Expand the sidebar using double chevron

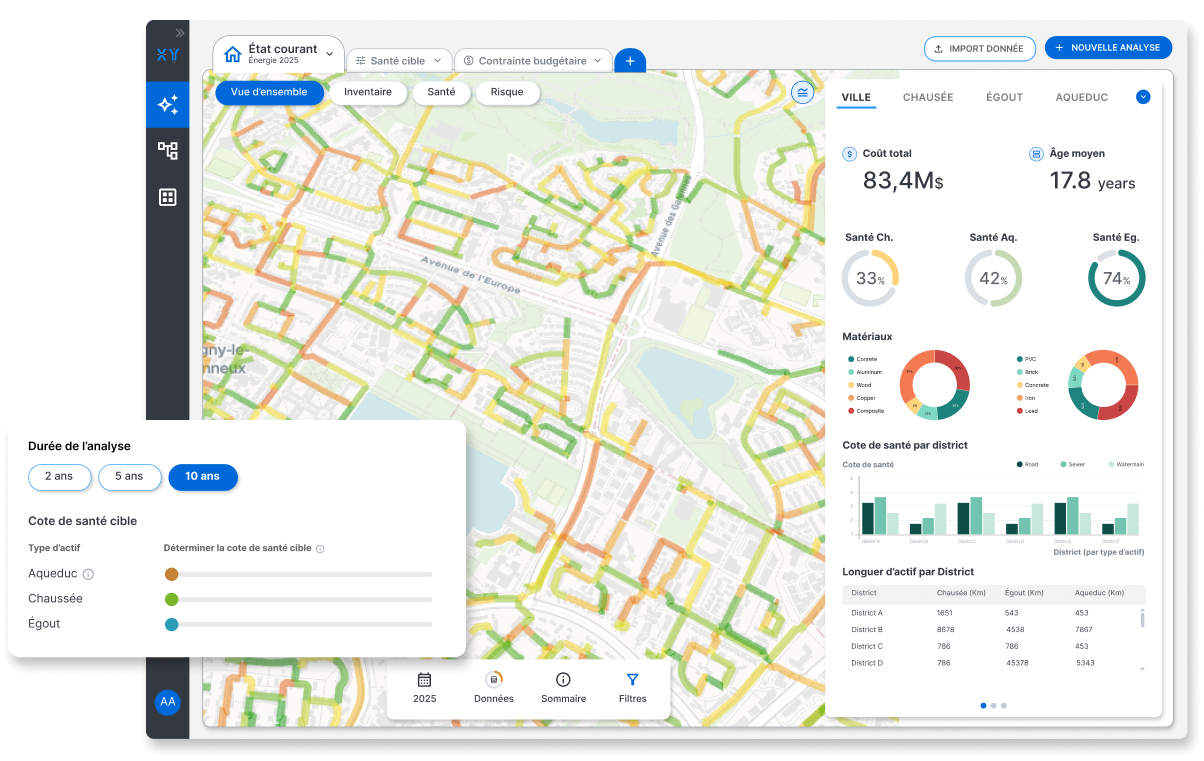tap(180, 33)
